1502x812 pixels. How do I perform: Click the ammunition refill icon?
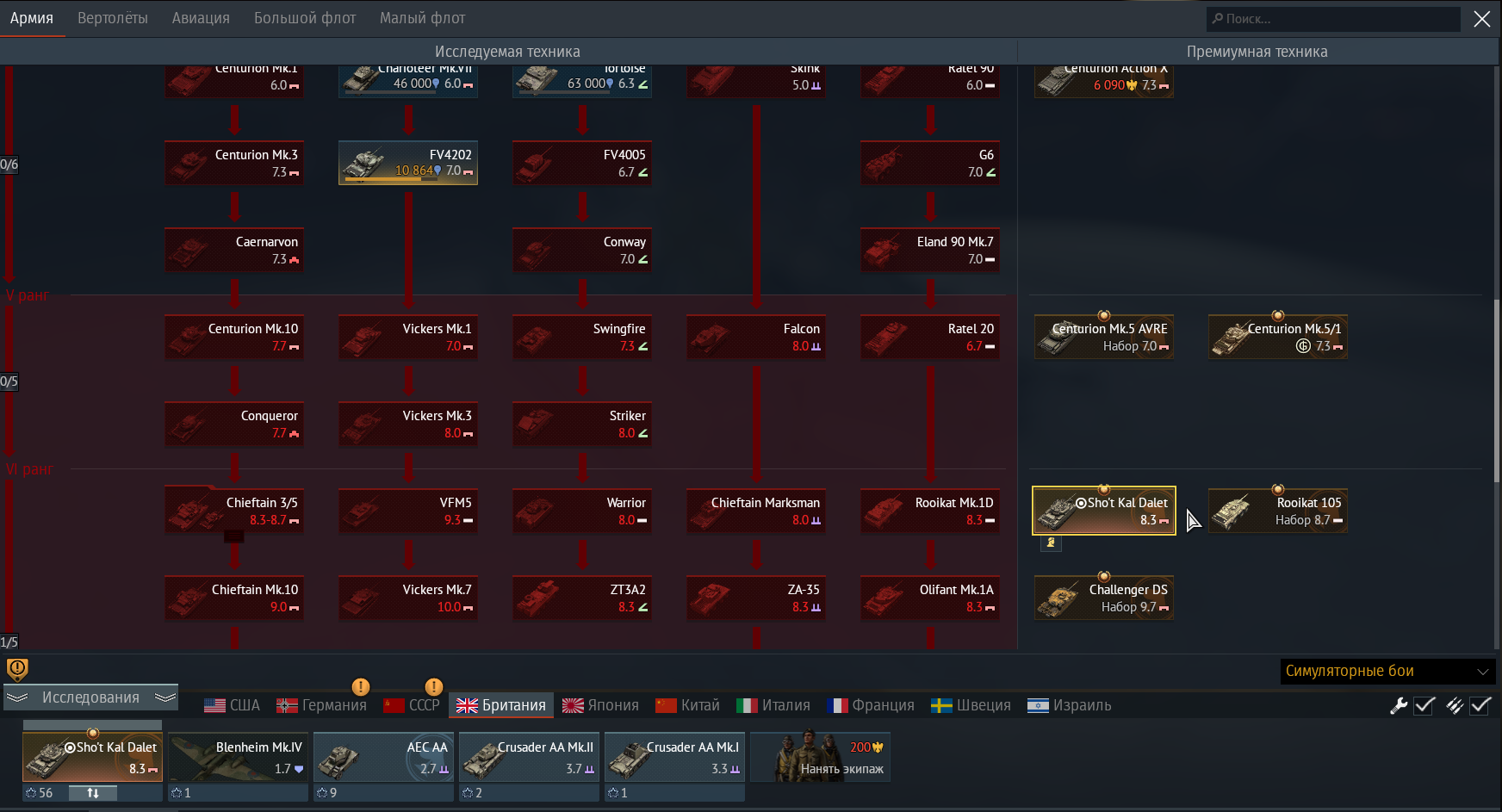[1455, 705]
